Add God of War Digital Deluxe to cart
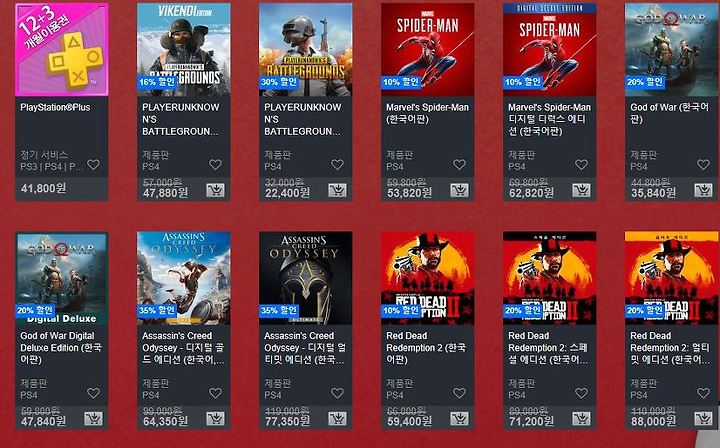720x448 pixels. [94, 419]
